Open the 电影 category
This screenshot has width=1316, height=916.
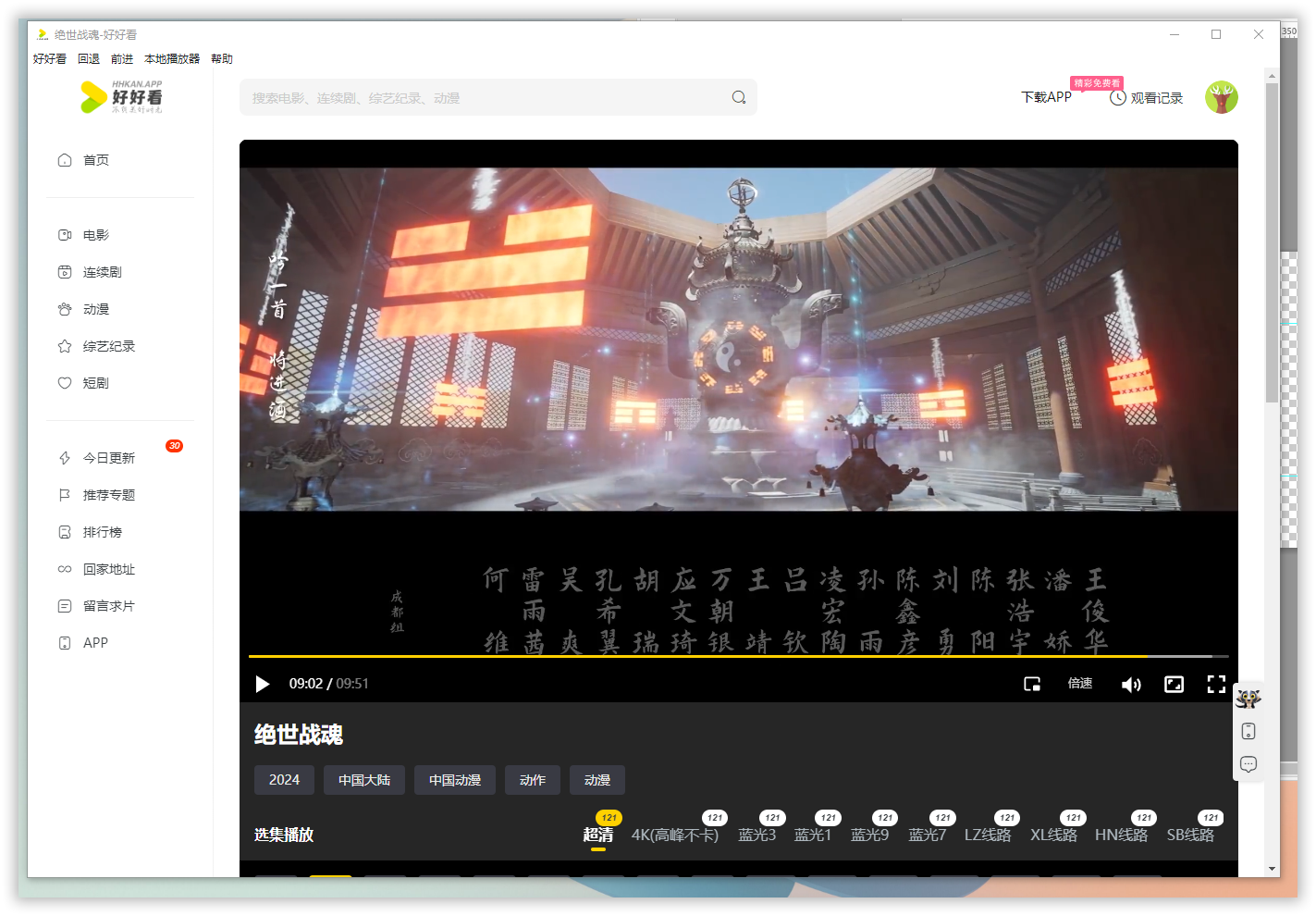(x=96, y=235)
